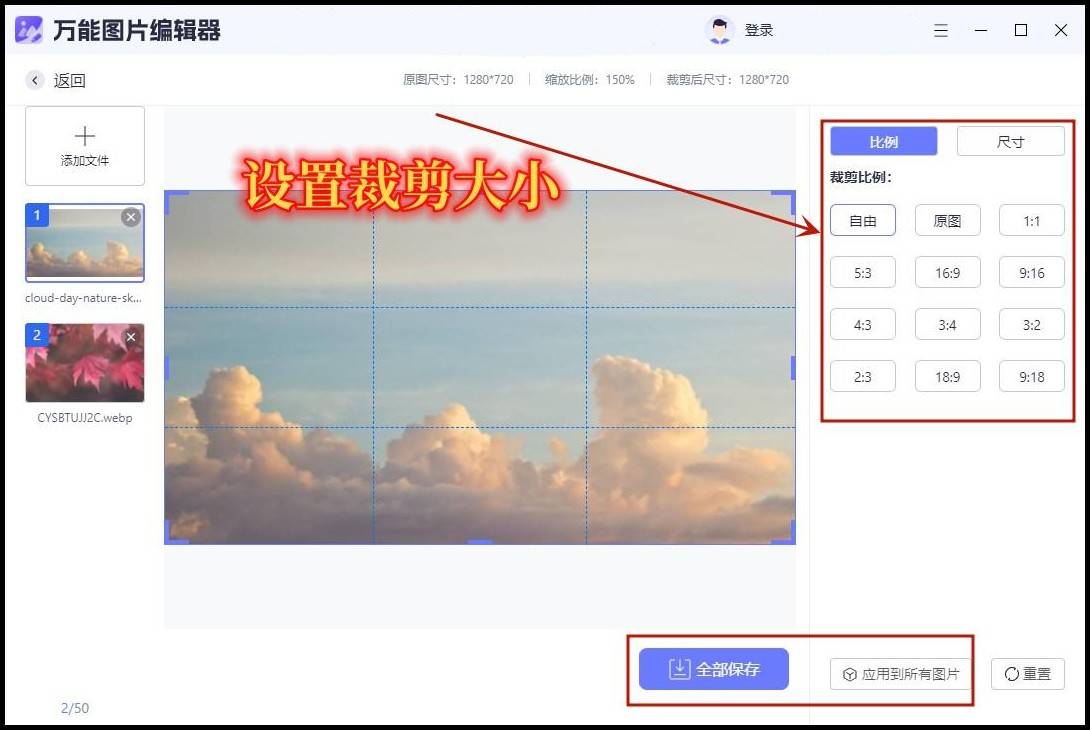Click the 裁剪比例: label

pos(861,177)
